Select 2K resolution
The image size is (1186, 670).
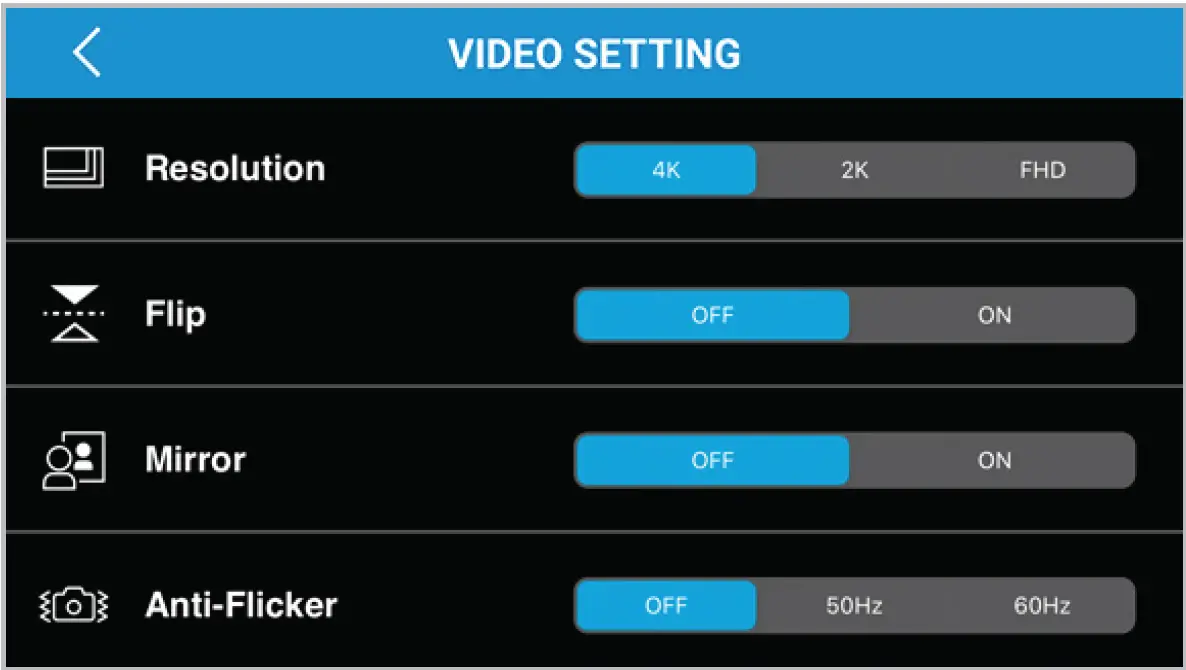tap(854, 170)
